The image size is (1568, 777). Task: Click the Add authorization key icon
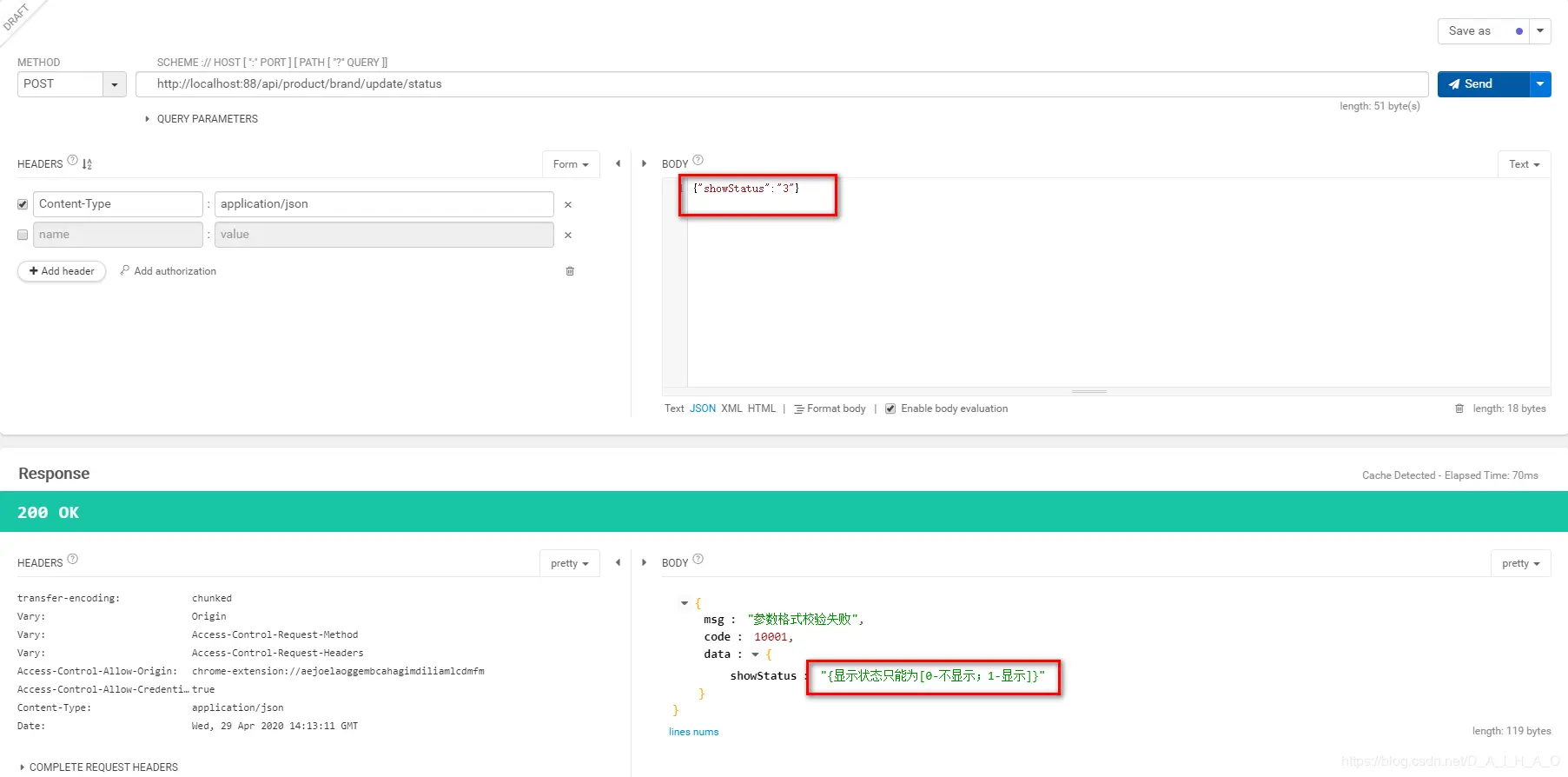pyautogui.click(x=125, y=270)
